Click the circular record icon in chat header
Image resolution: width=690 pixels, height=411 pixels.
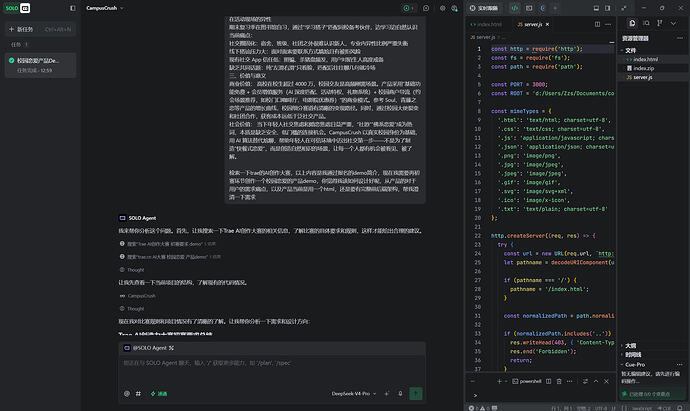click(x=426, y=8)
